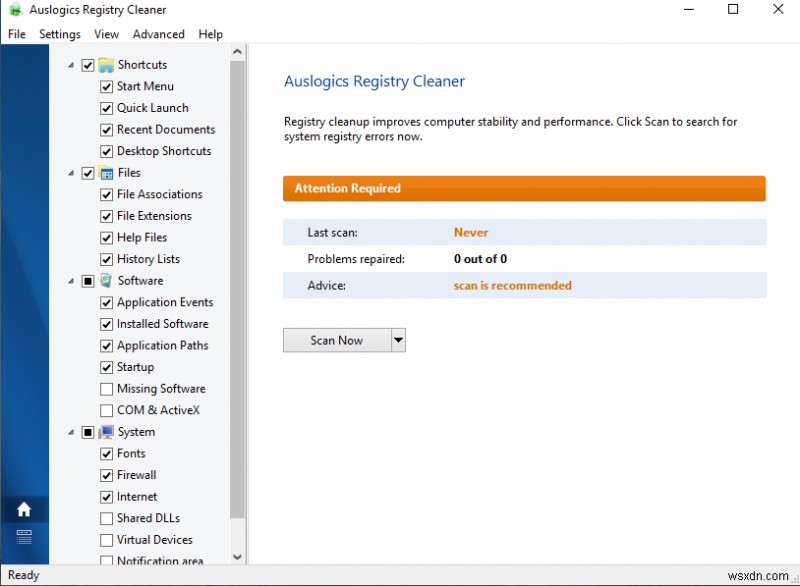Click the Shortcuts folder icon
The height and width of the screenshot is (586, 800).
(106, 65)
